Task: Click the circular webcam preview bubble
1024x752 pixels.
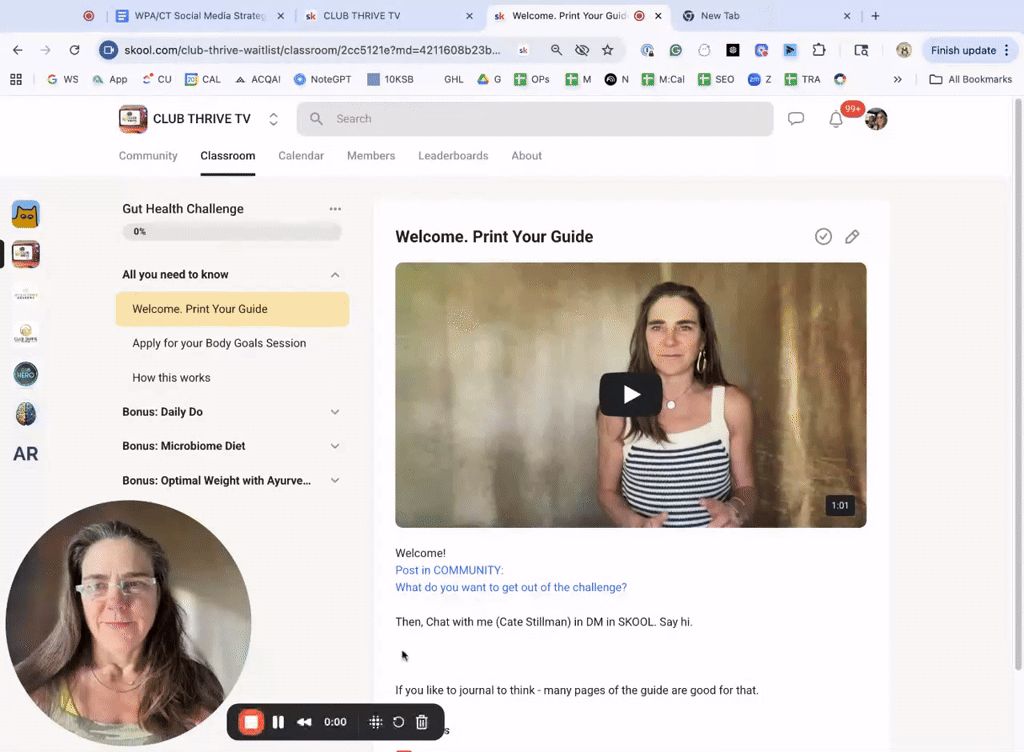Action: pyautogui.click(x=128, y=623)
